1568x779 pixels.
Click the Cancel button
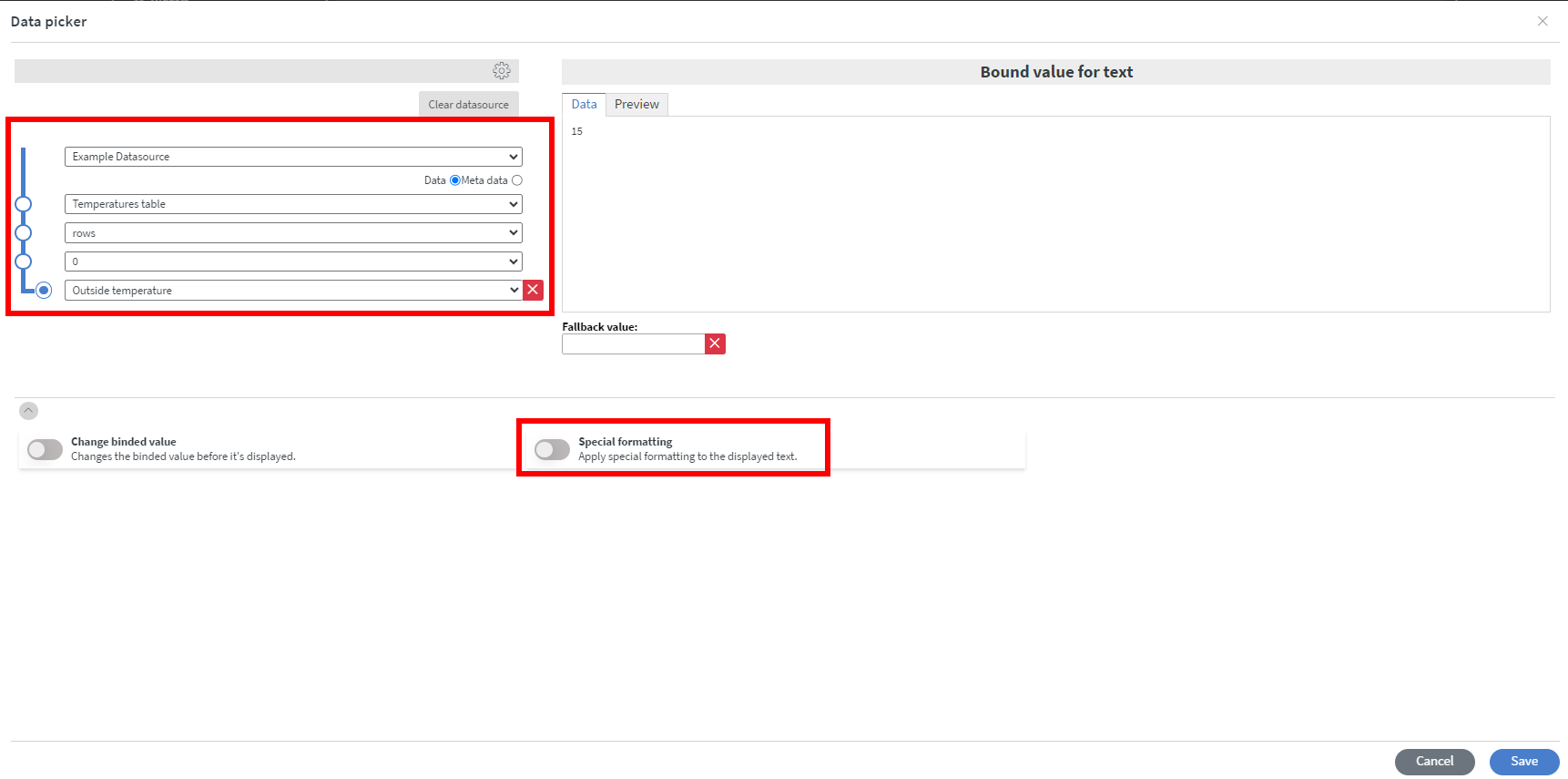[x=1435, y=762]
